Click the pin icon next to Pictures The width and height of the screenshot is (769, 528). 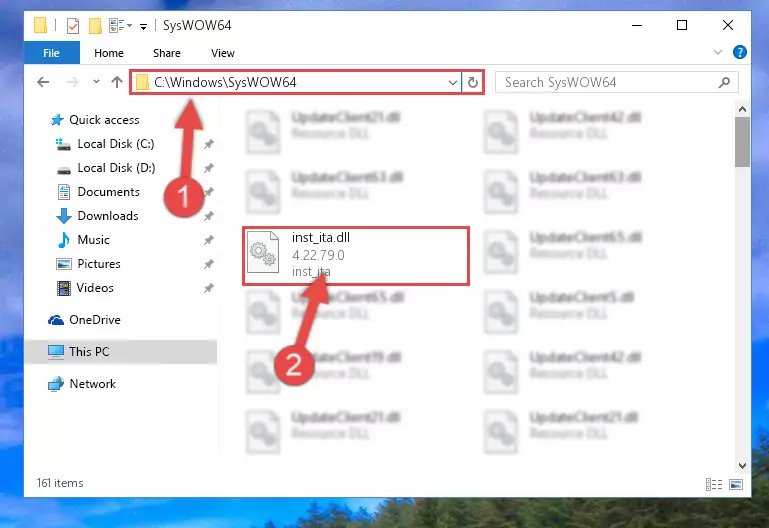pyautogui.click(x=208, y=264)
